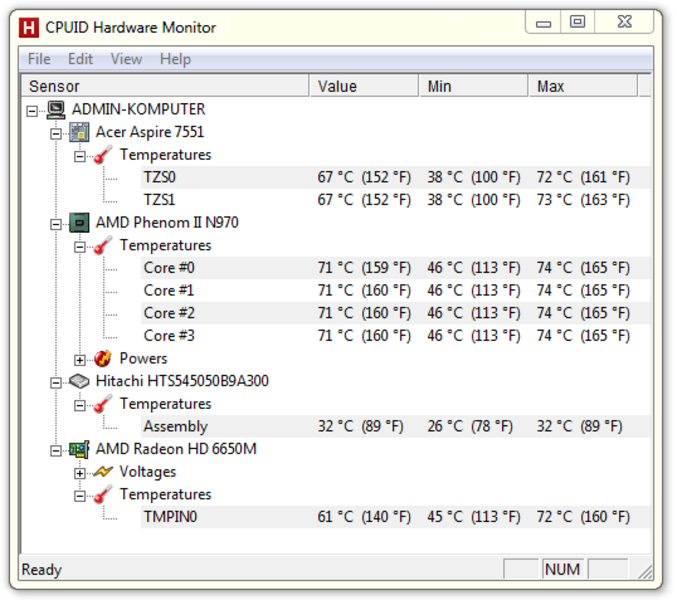Collapse the AMD Phenom II N970 node
Image resolution: width=677 pixels, height=600 pixels.
click(56, 224)
